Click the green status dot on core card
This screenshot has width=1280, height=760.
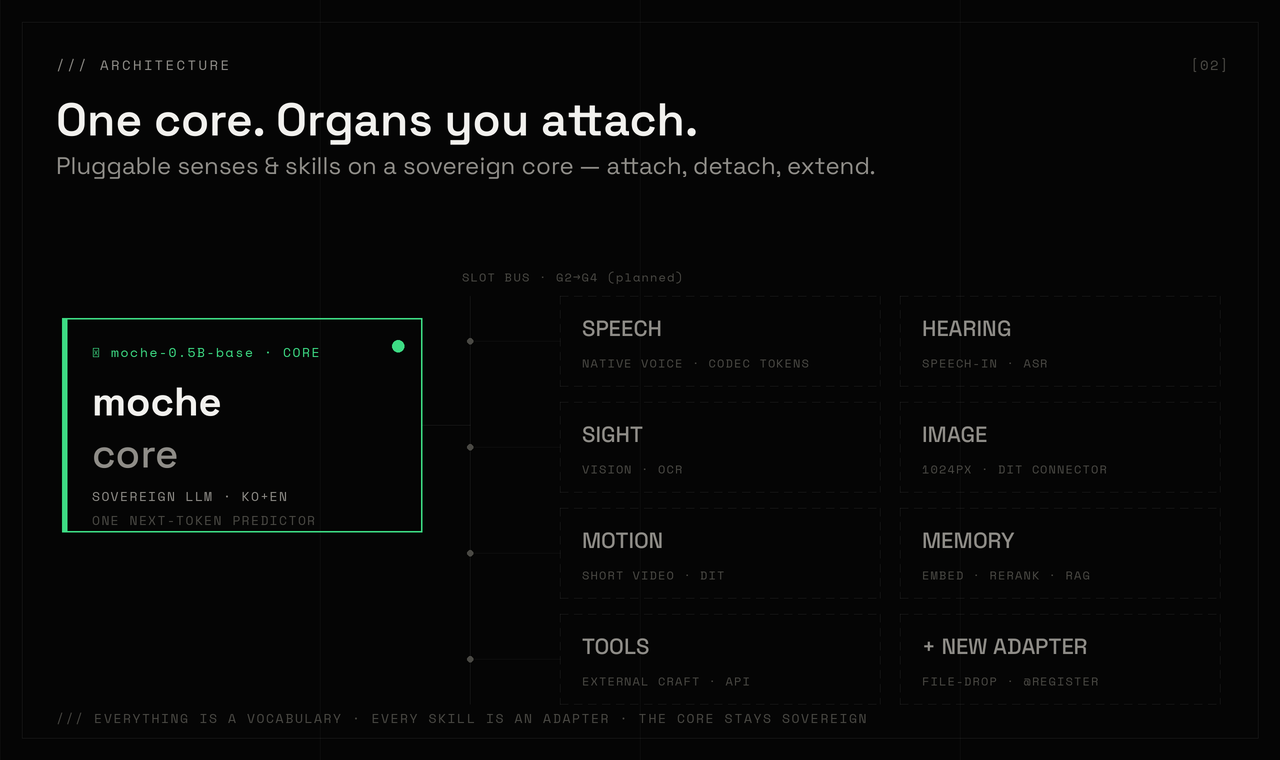click(x=398, y=346)
